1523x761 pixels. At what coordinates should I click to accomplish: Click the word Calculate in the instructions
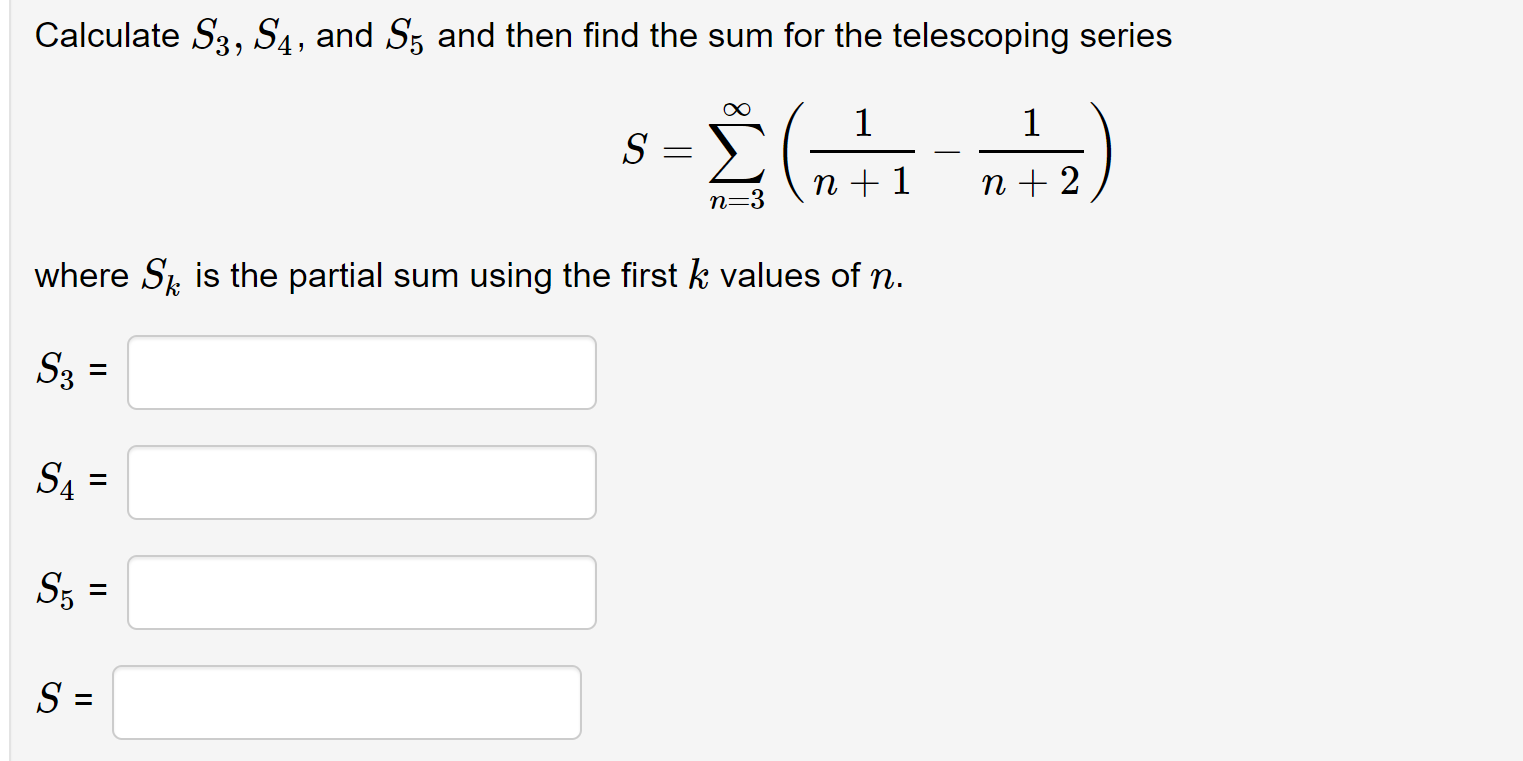pos(107,36)
